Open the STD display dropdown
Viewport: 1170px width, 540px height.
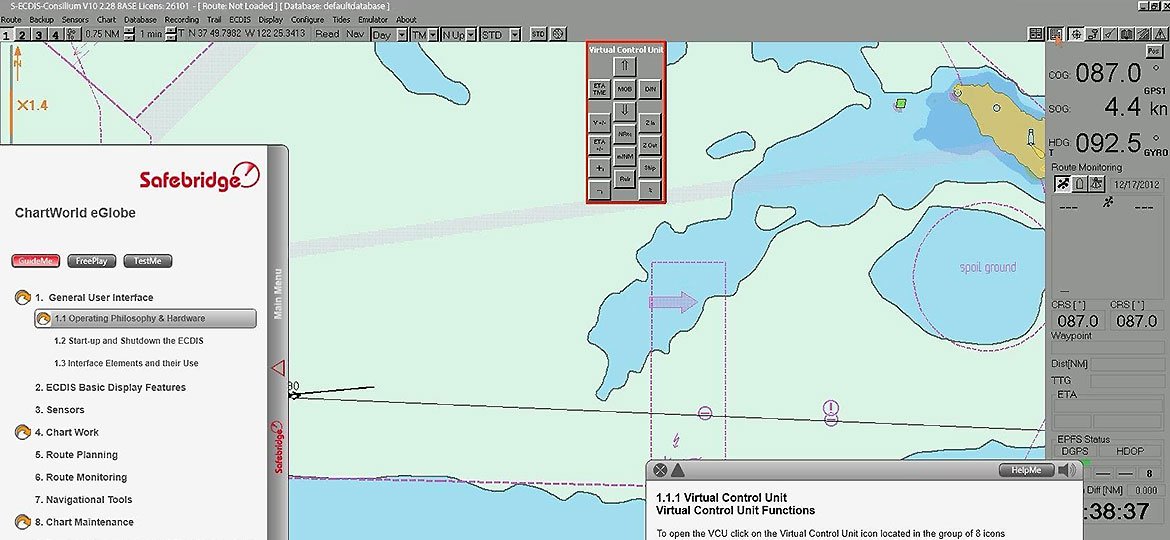tap(501, 34)
